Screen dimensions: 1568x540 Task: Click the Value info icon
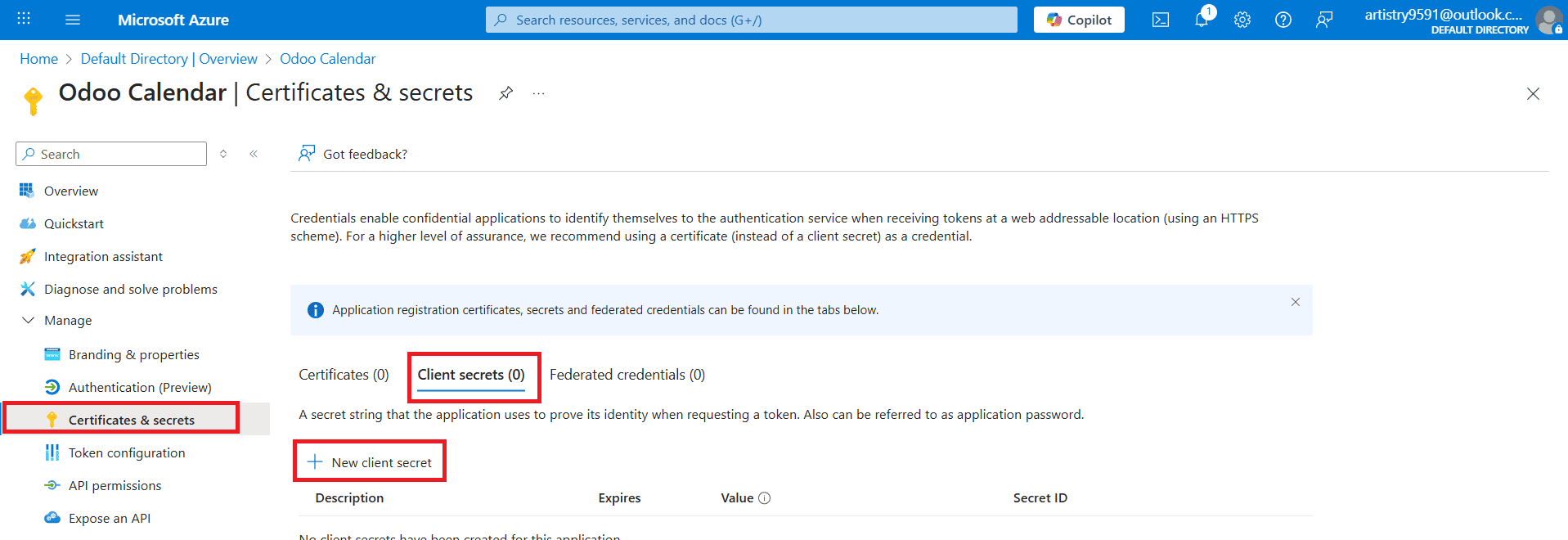(765, 498)
